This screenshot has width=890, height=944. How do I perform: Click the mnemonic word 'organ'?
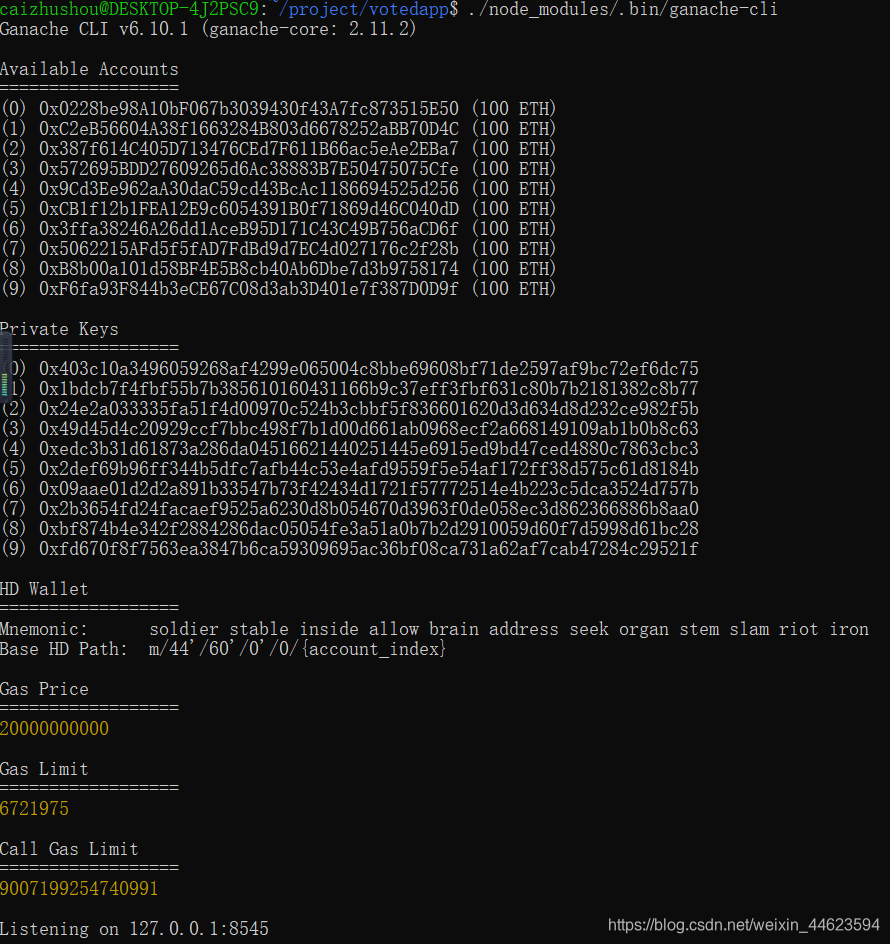click(644, 629)
